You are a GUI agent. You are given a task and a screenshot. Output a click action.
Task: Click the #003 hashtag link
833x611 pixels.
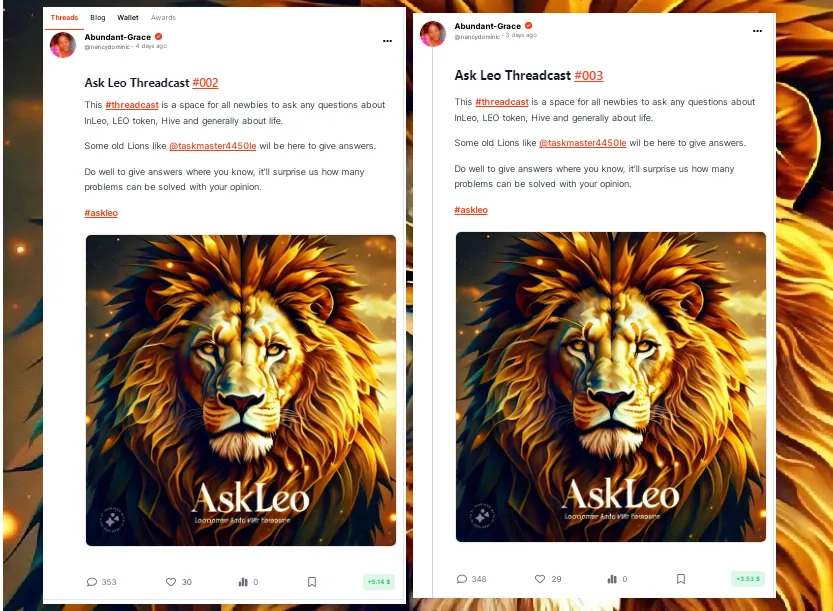coord(589,75)
